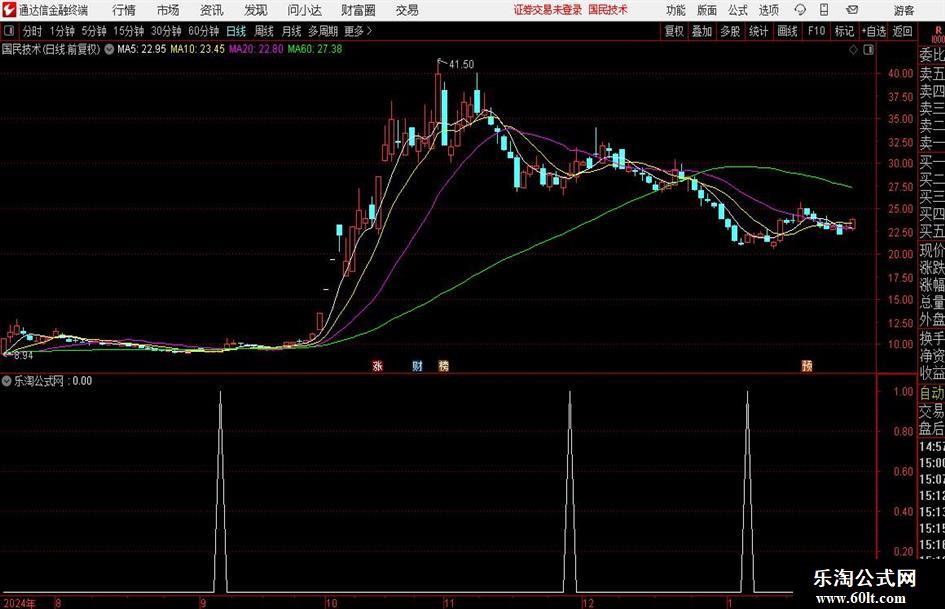Toggle the left sidebar panel icon
Viewport: 945px width, 609px height.
(x=9, y=31)
